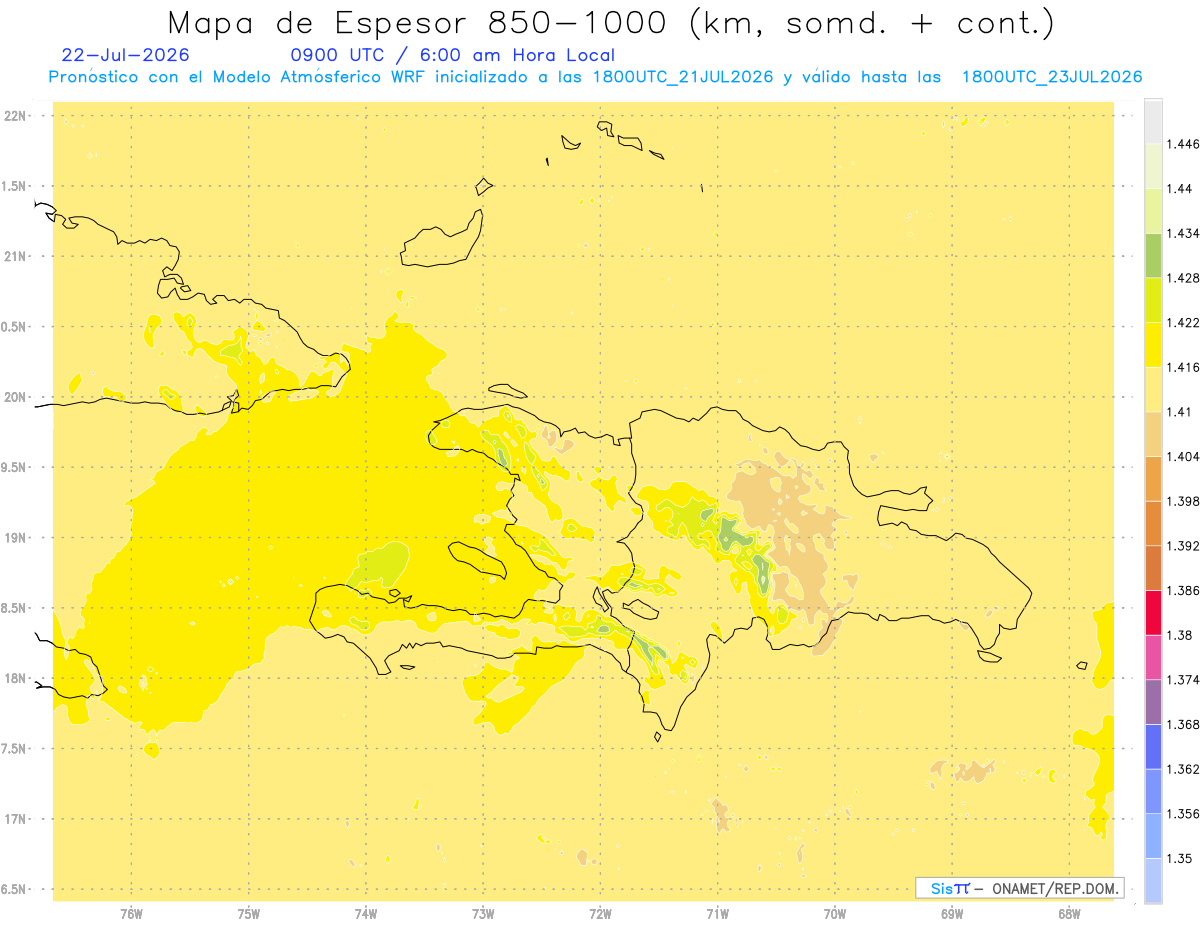Click the longitude label '74W'

pyautogui.click(x=366, y=914)
